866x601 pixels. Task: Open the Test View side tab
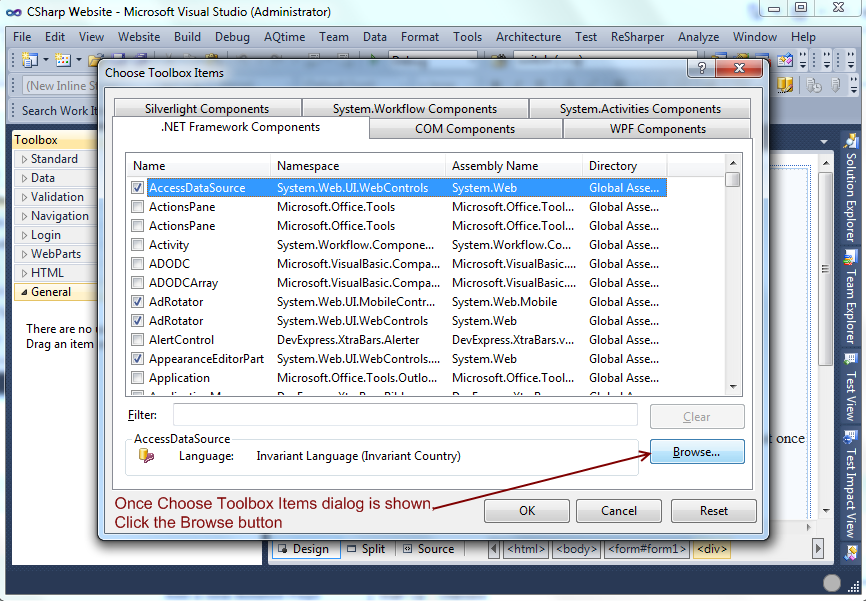(851, 390)
